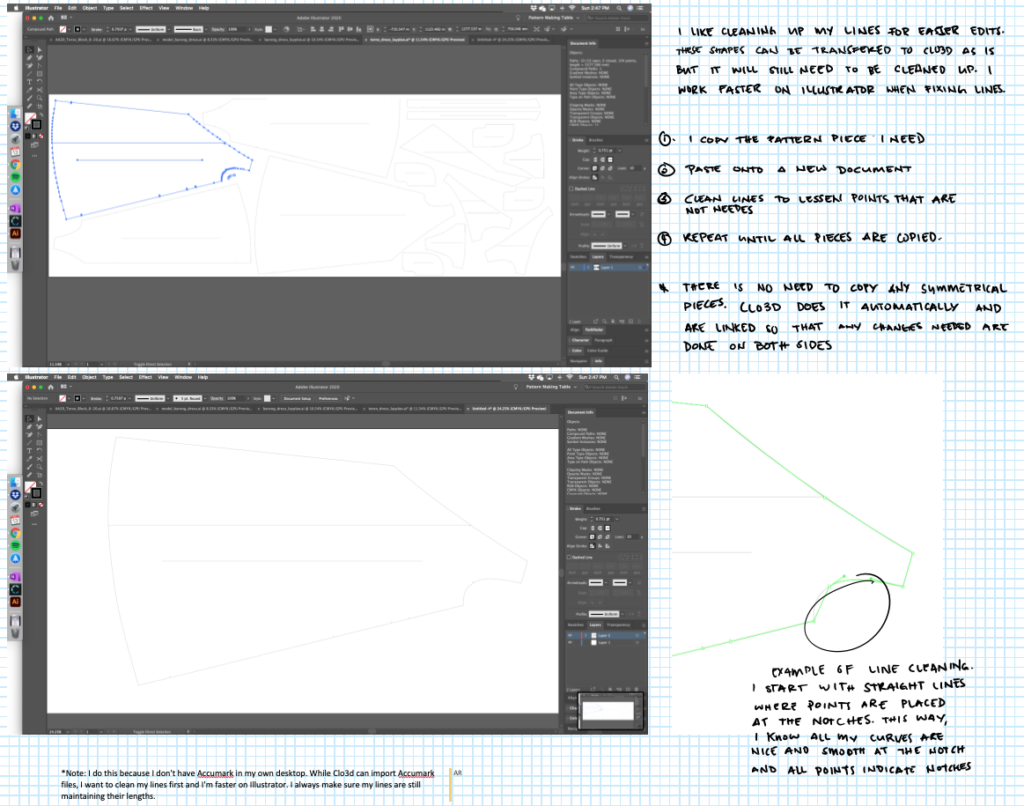Click Create New Layer icon in bottom Layers panel
This screenshot has height=806, width=1024.
pos(628,689)
